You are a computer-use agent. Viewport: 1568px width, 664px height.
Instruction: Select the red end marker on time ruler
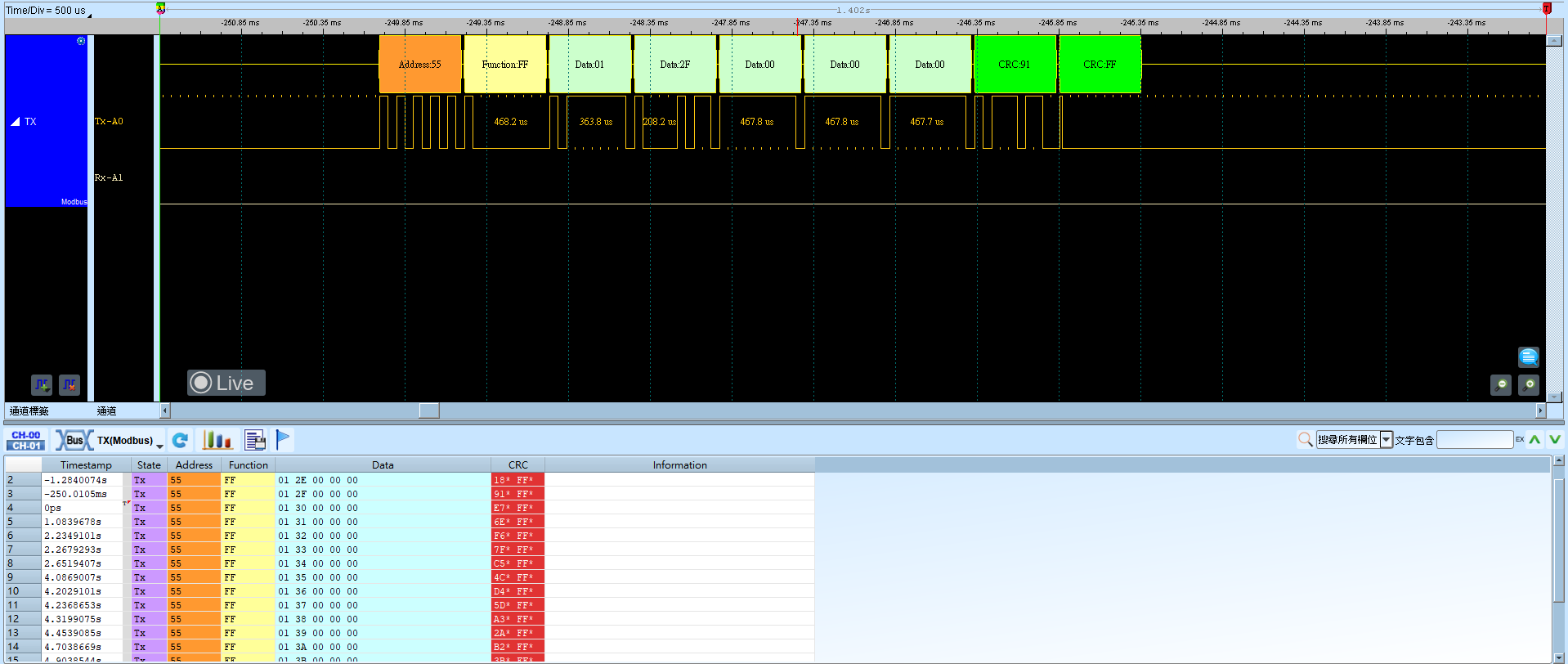1547,8
